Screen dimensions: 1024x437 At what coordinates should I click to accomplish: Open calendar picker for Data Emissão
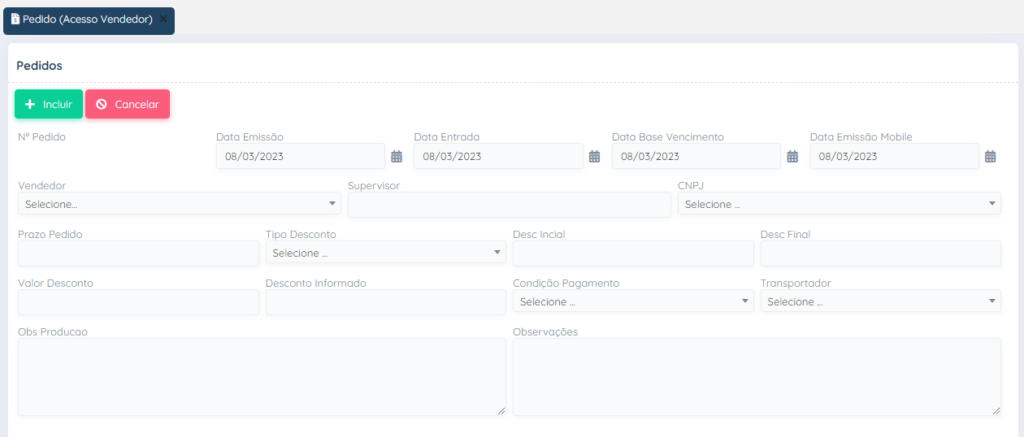point(396,156)
